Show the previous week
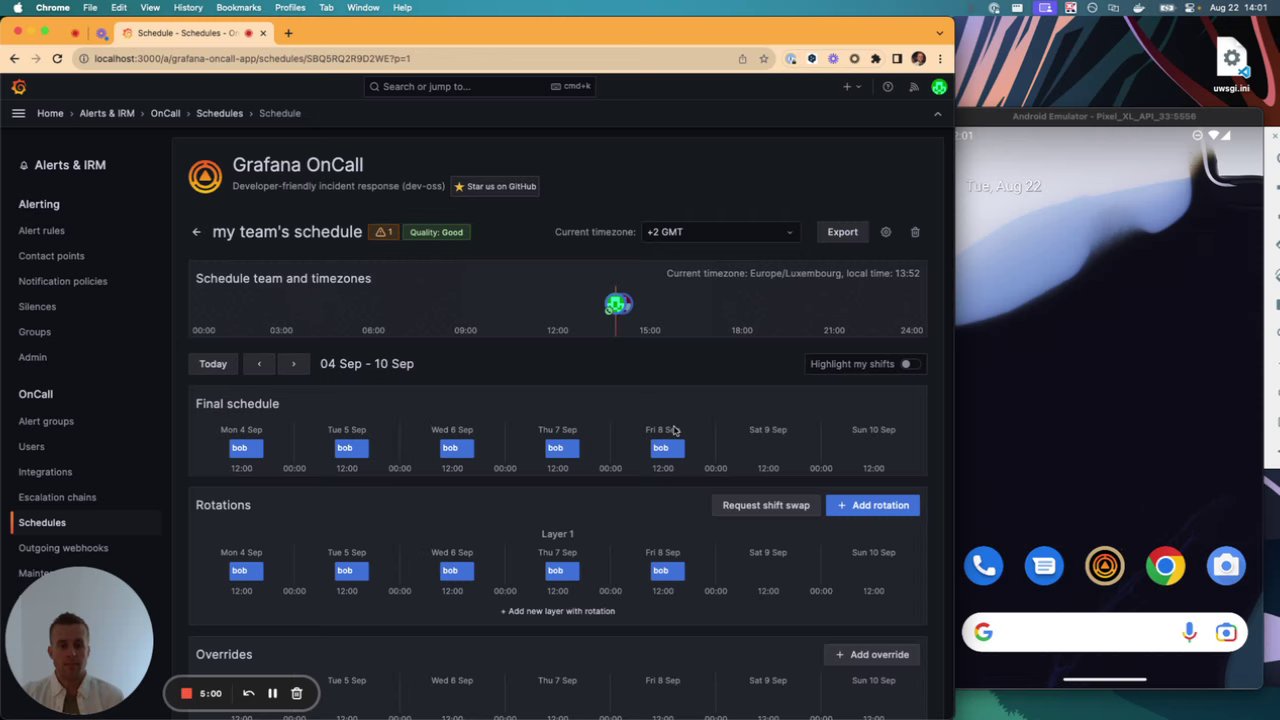Image resolution: width=1280 pixels, height=720 pixels. (259, 364)
